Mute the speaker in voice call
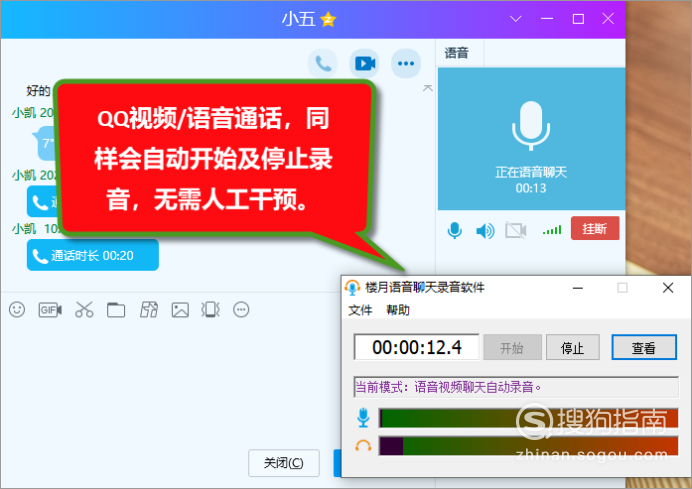This screenshot has width=692, height=489. tap(485, 230)
